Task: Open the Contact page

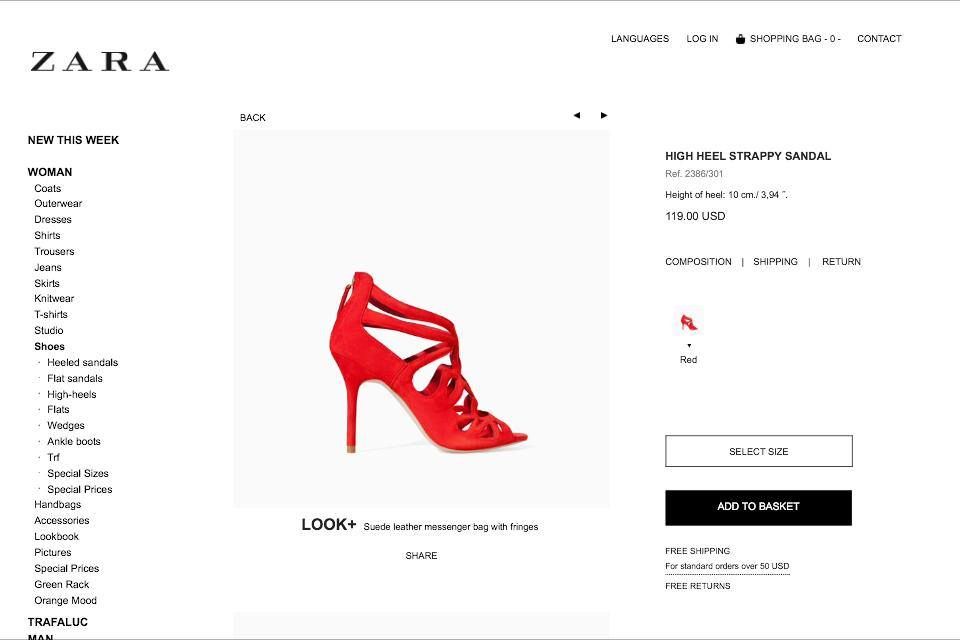Action: point(879,39)
